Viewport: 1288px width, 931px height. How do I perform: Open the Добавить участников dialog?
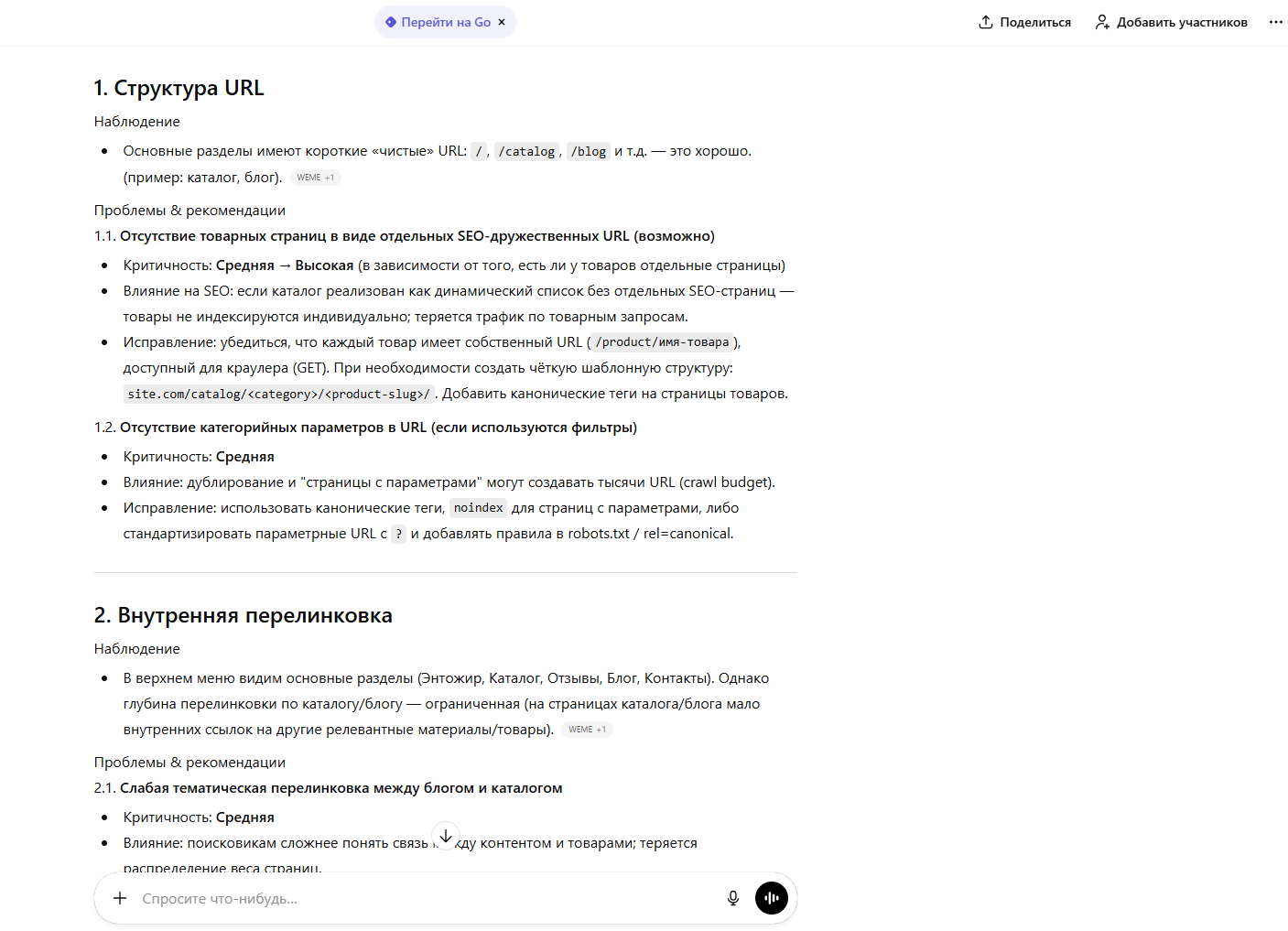point(1171,22)
